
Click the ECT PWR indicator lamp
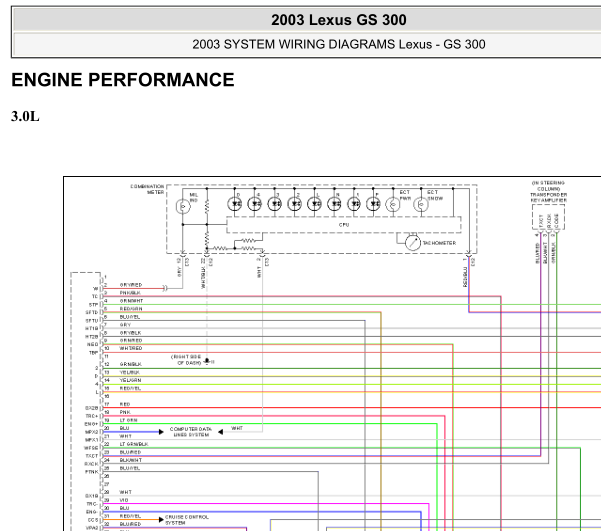pyautogui.click(x=392, y=205)
